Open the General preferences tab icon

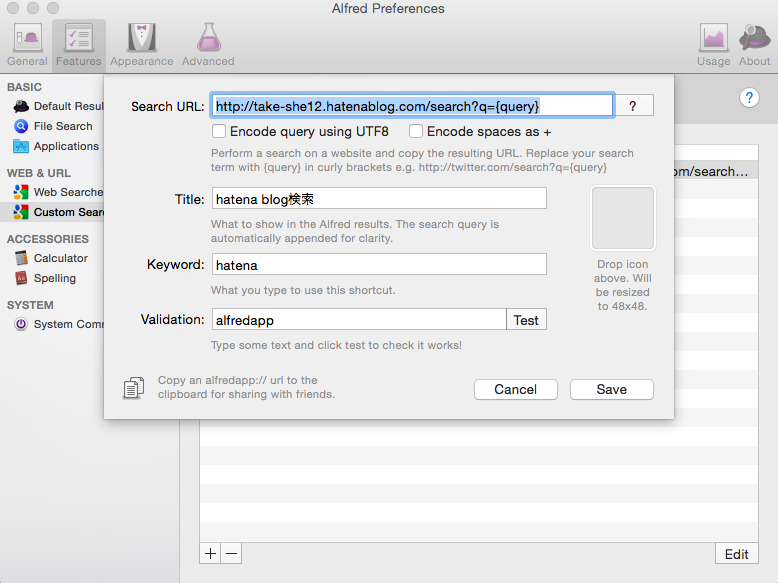[x=27, y=38]
